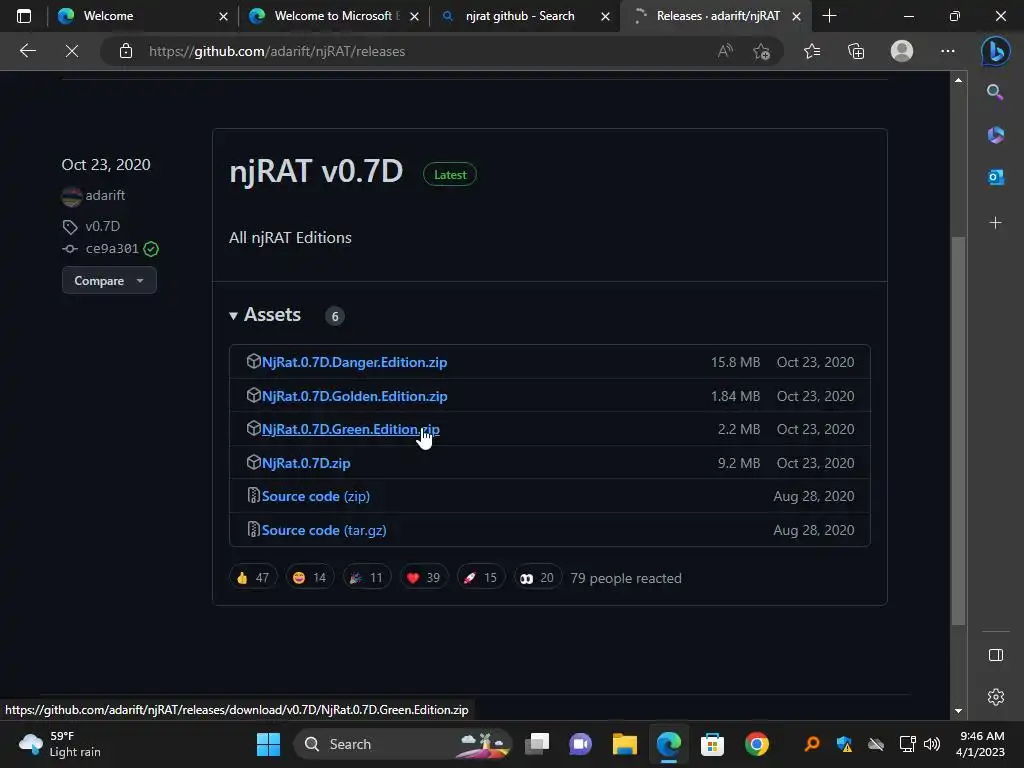Image resolution: width=1024 pixels, height=768 pixels.
Task: Open the Compare dropdown
Action: point(109,281)
